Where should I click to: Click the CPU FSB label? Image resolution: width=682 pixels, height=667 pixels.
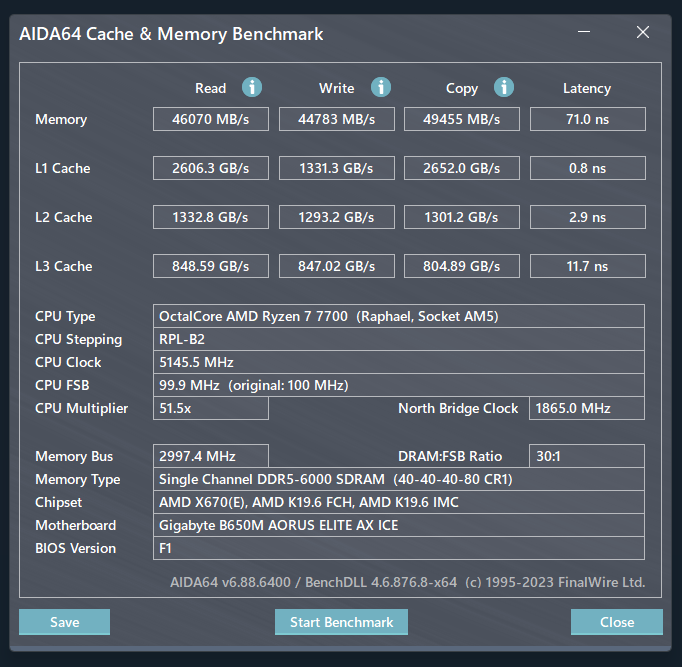click(62, 385)
